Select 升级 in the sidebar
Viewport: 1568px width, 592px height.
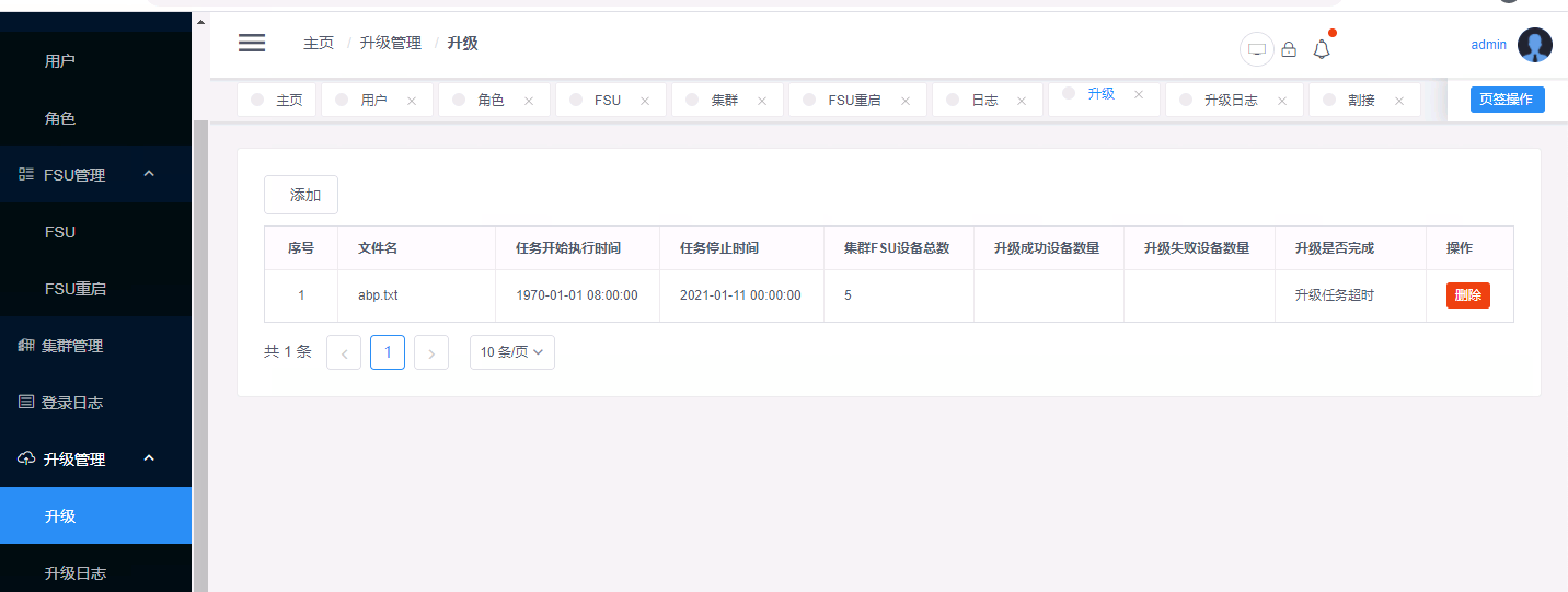[x=96, y=515]
